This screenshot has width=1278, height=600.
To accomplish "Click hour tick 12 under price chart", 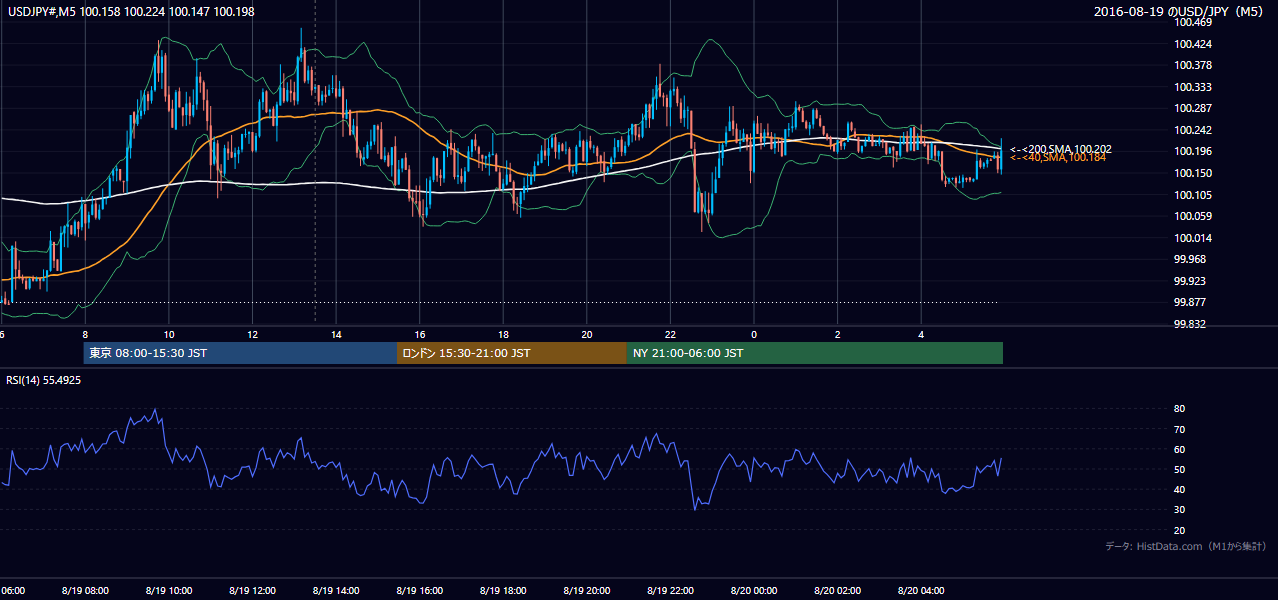I will coord(253,334).
